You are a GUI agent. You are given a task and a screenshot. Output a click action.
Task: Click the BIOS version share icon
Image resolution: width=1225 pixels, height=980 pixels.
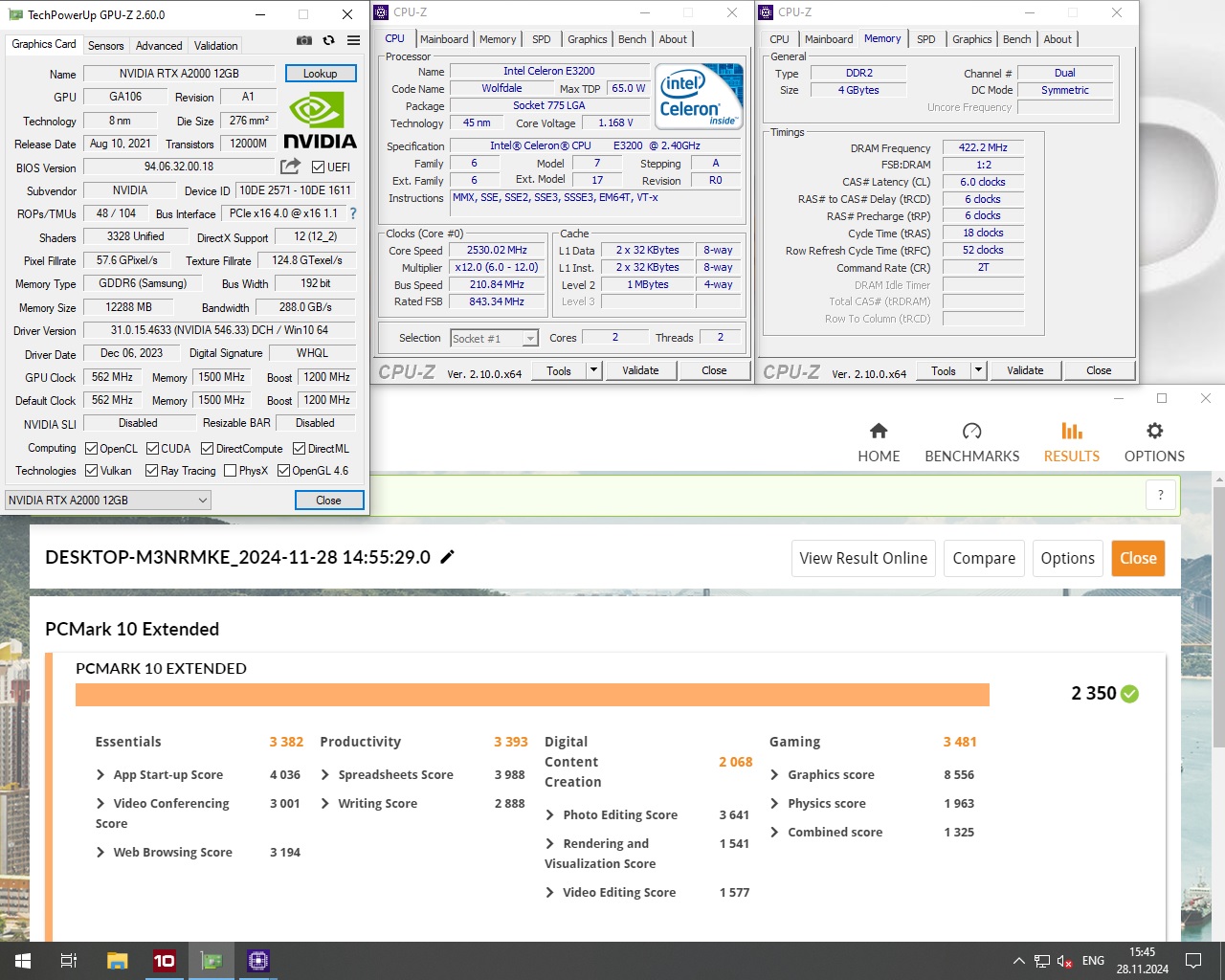[x=290, y=167]
